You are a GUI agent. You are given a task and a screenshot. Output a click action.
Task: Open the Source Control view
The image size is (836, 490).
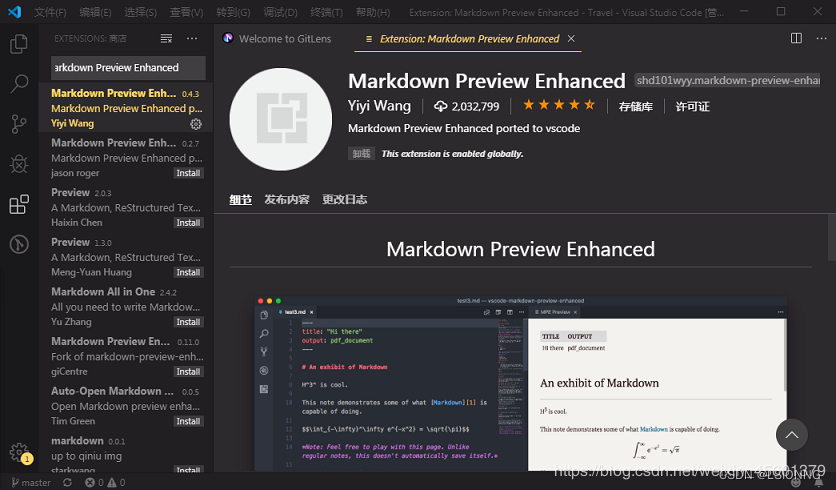tap(19, 124)
